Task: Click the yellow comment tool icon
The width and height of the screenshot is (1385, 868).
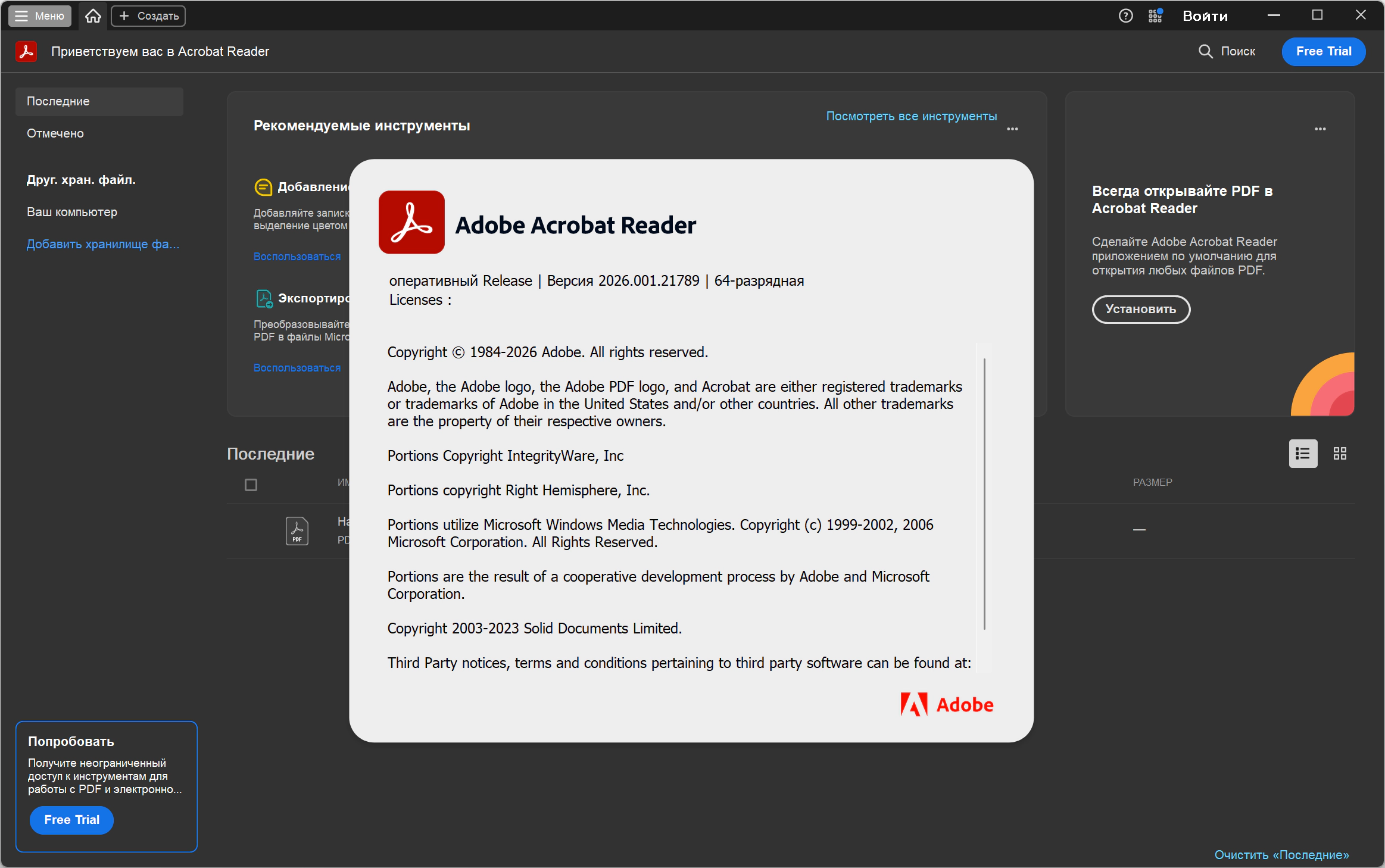Action: (x=263, y=187)
